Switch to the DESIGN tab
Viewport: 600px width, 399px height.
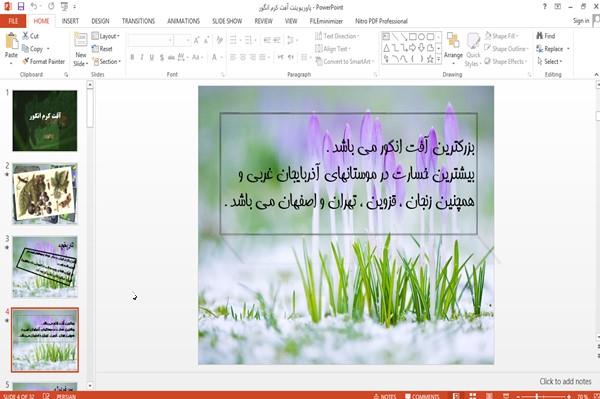coord(100,21)
